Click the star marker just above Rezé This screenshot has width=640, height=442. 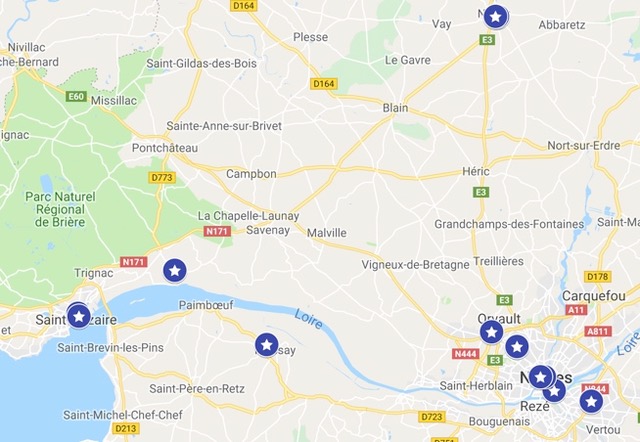[554, 391]
